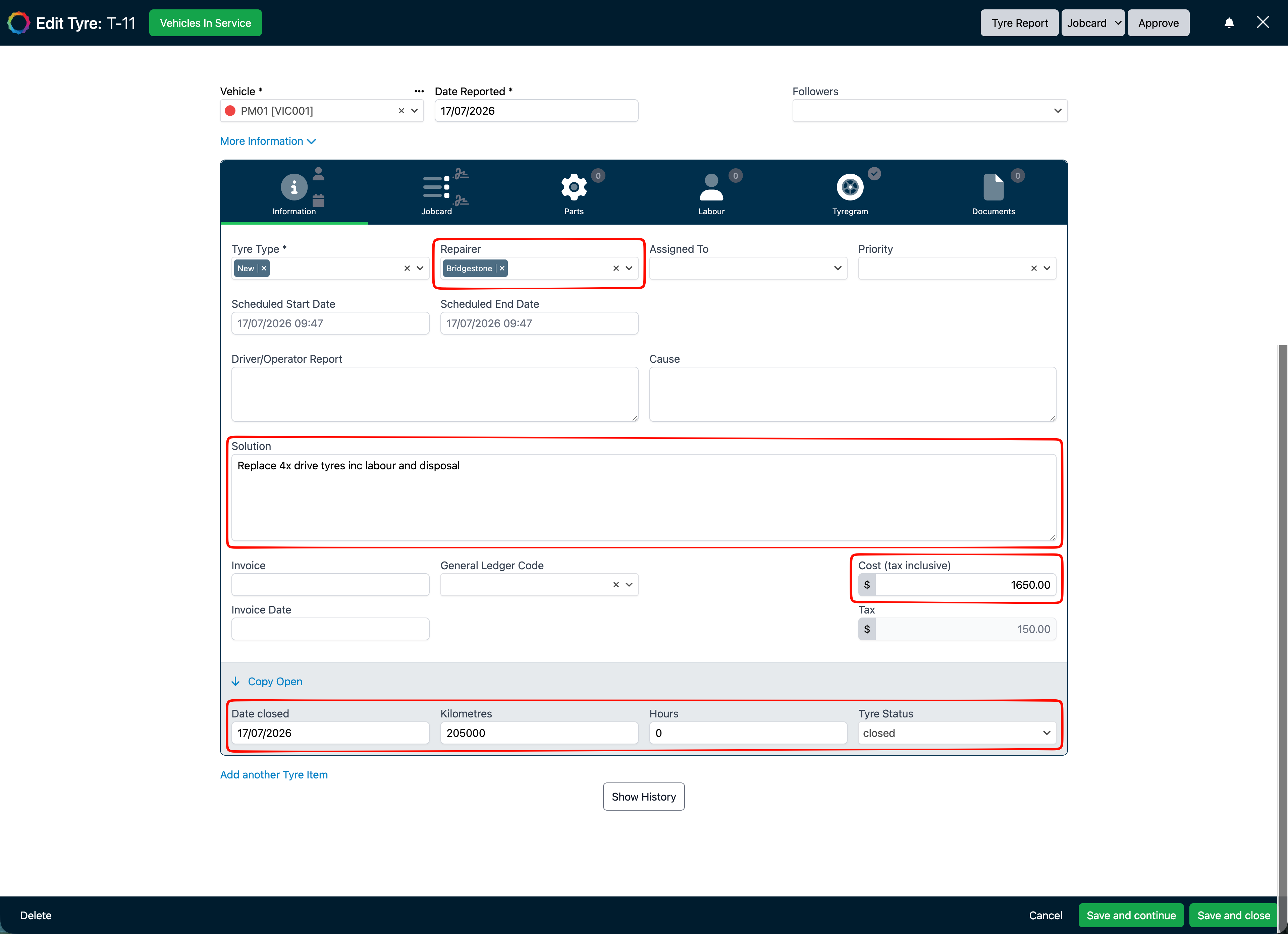The width and height of the screenshot is (1288, 934).
Task: Click Save and close
Action: pyautogui.click(x=1233, y=915)
